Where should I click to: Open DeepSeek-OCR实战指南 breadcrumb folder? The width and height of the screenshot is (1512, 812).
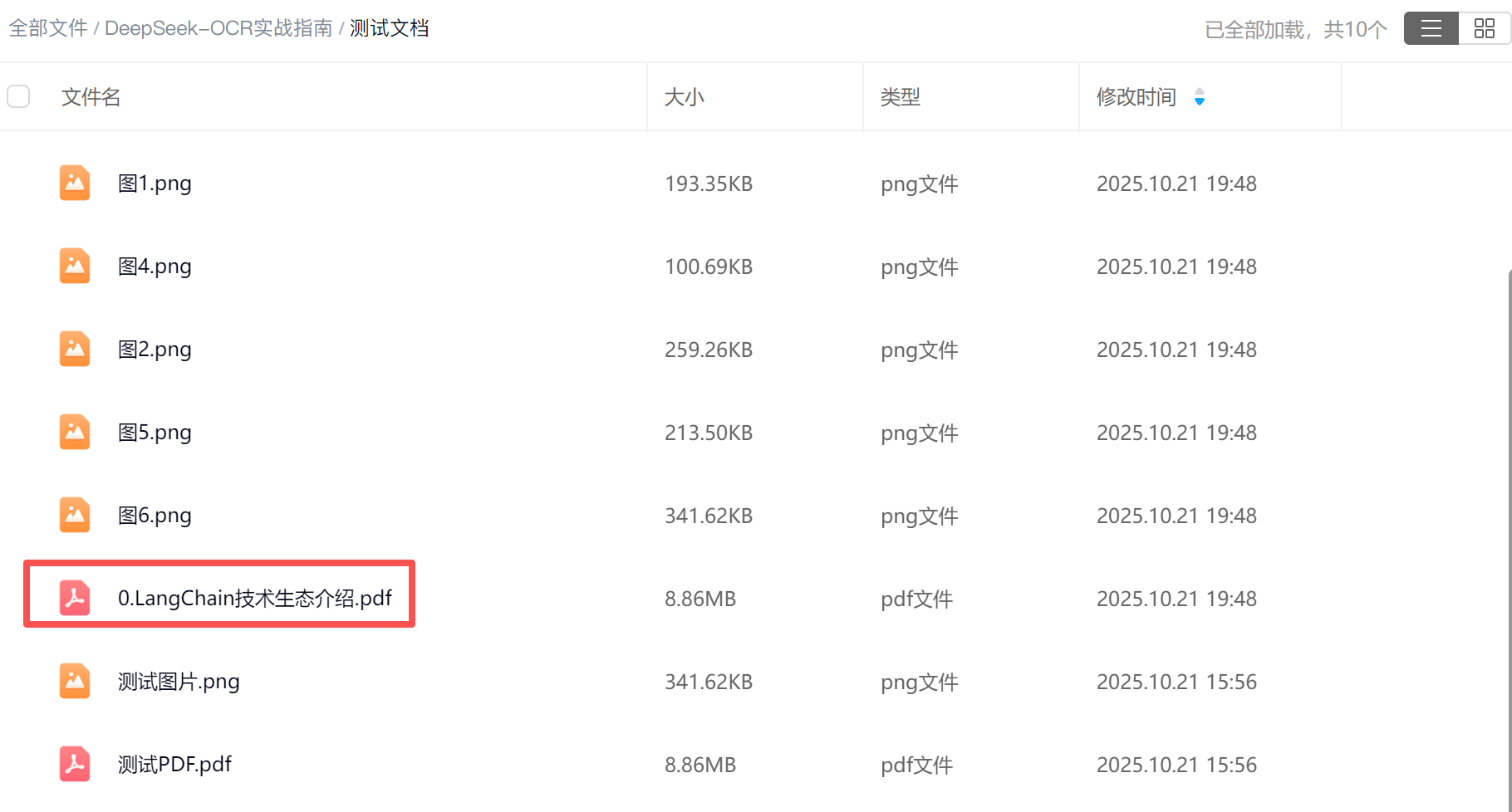tap(218, 28)
